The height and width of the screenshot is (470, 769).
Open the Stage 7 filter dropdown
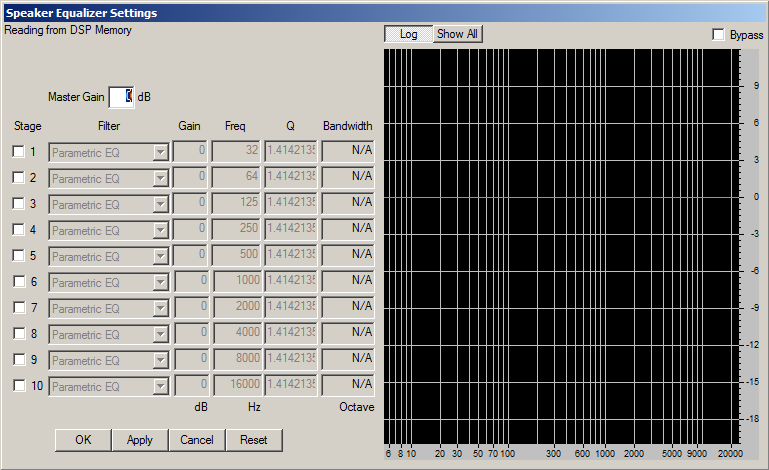coord(160,308)
